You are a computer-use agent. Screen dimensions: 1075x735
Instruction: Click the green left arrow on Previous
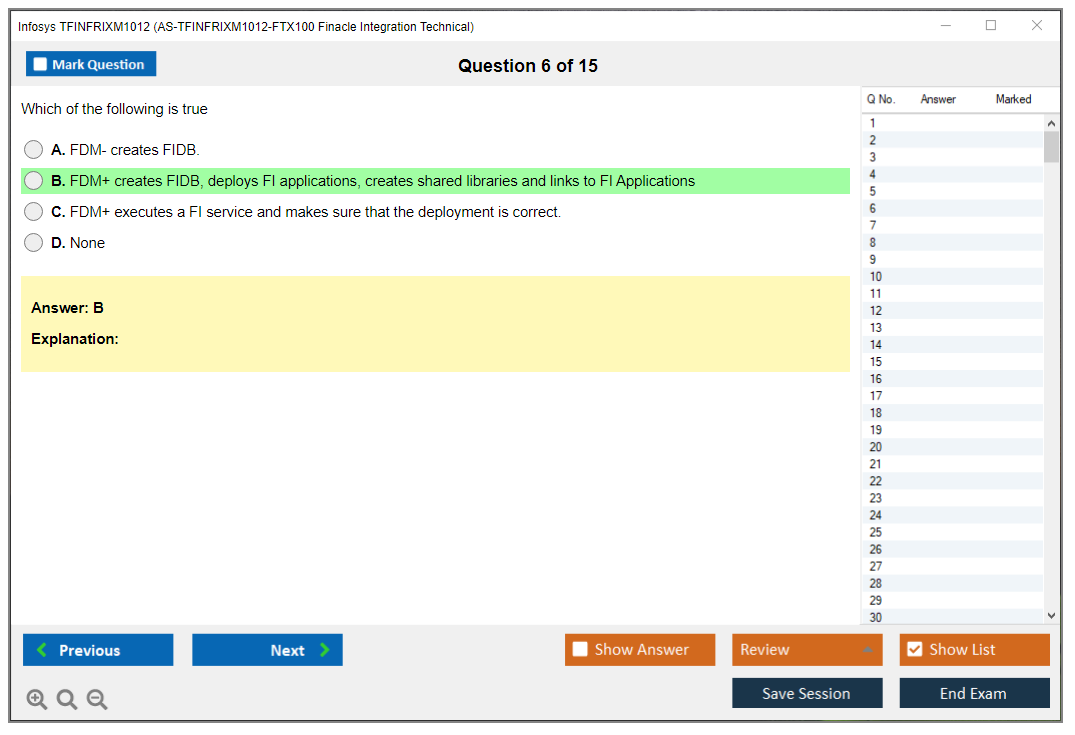pos(42,650)
